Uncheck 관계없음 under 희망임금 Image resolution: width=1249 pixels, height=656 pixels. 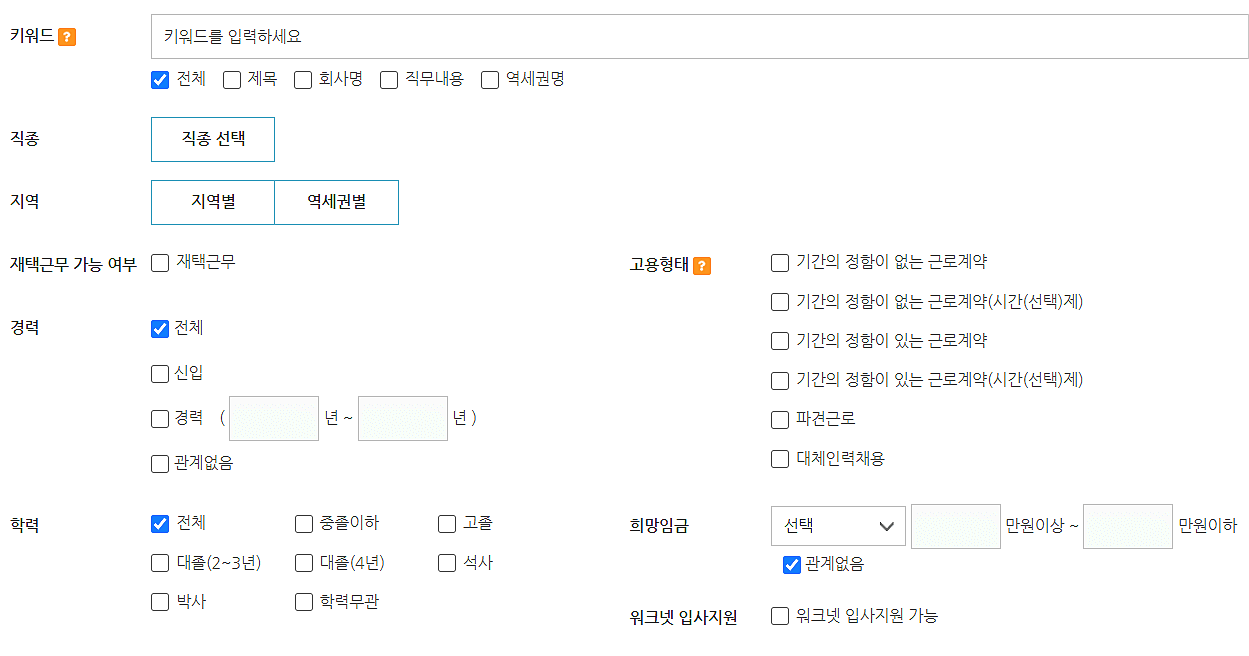(x=789, y=564)
